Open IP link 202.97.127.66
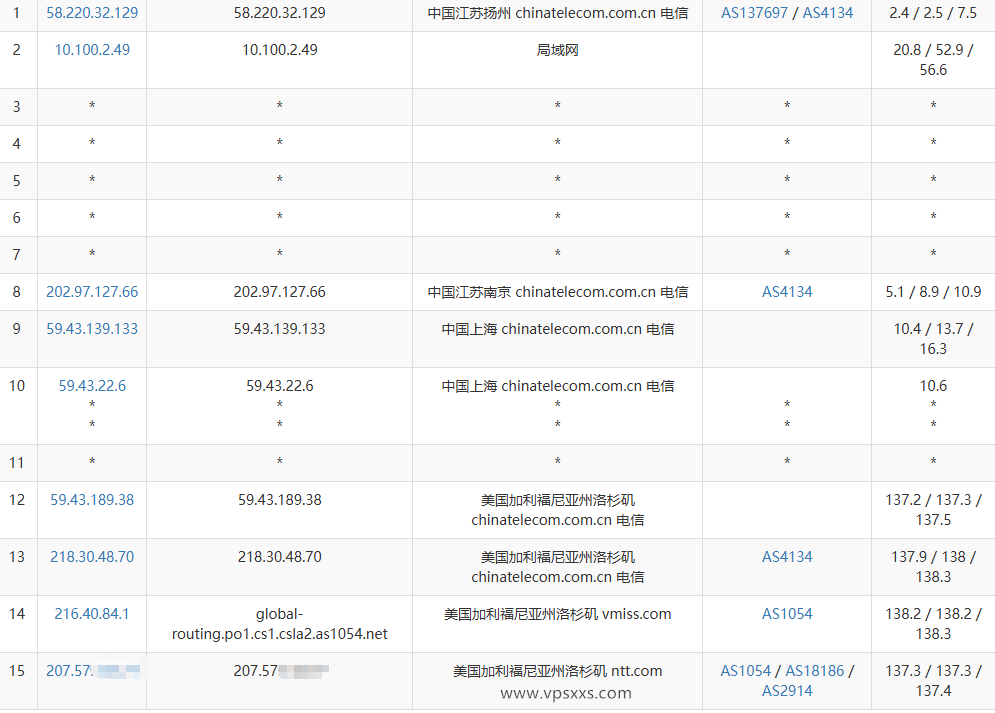 [x=92, y=292]
